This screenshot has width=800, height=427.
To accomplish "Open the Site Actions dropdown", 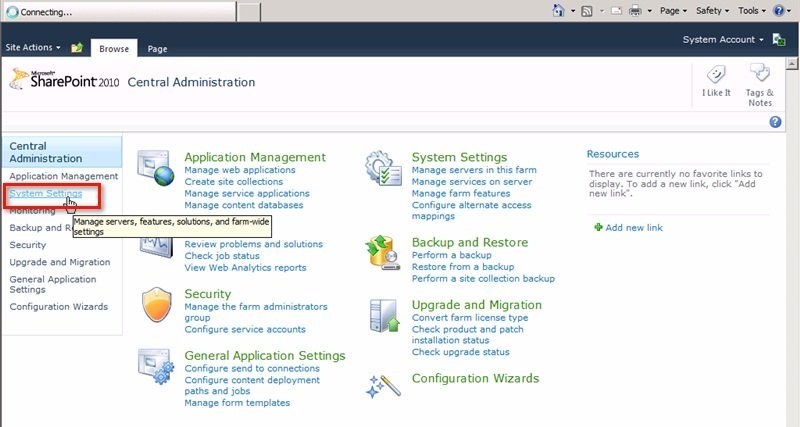I will (x=33, y=47).
